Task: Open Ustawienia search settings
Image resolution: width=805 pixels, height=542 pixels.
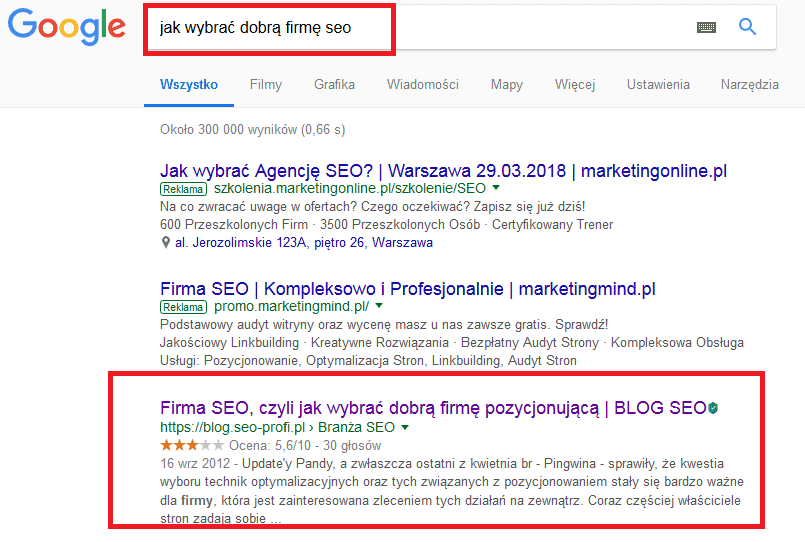Action: tap(658, 85)
